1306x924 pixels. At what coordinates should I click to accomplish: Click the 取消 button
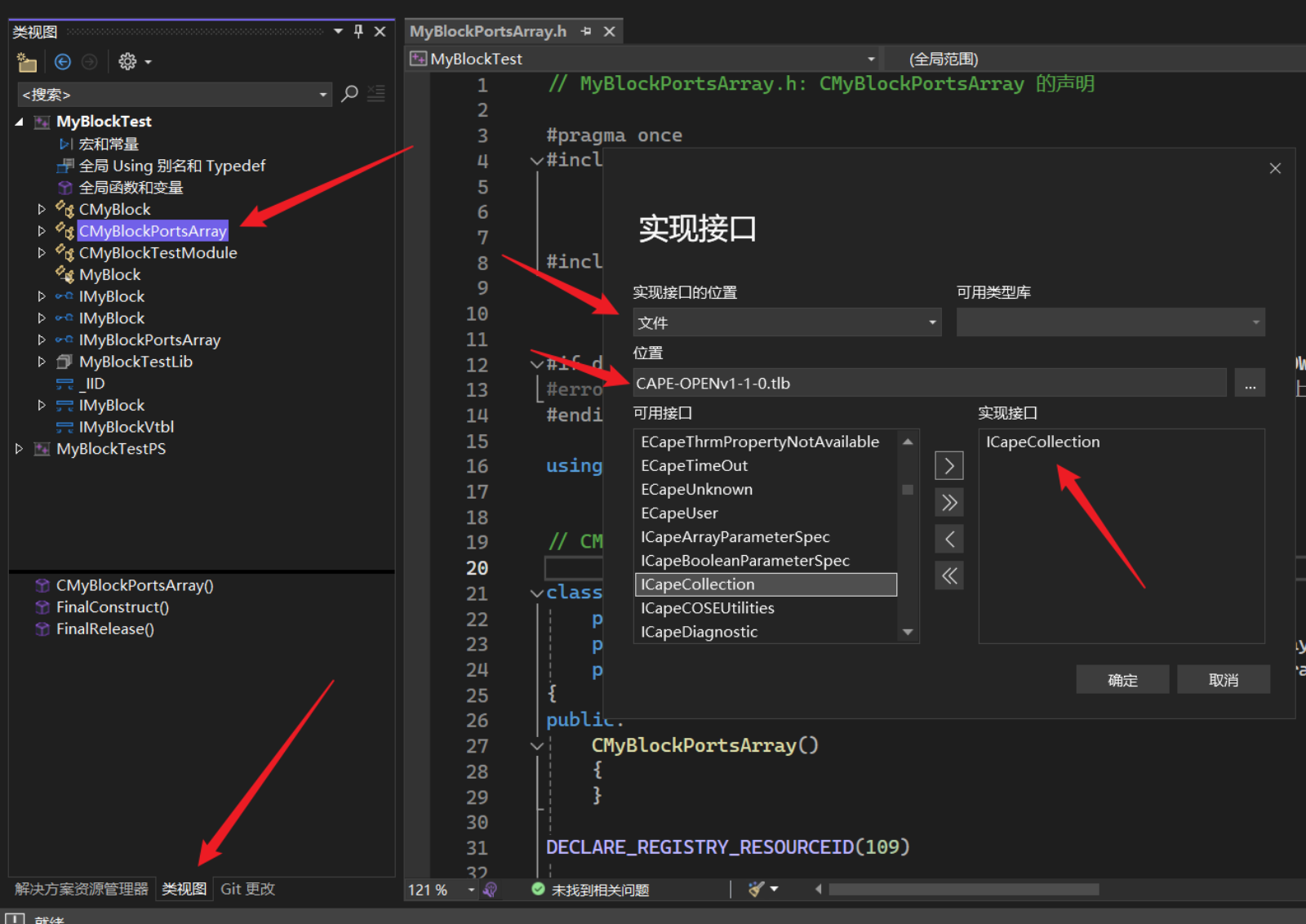pyautogui.click(x=1224, y=680)
